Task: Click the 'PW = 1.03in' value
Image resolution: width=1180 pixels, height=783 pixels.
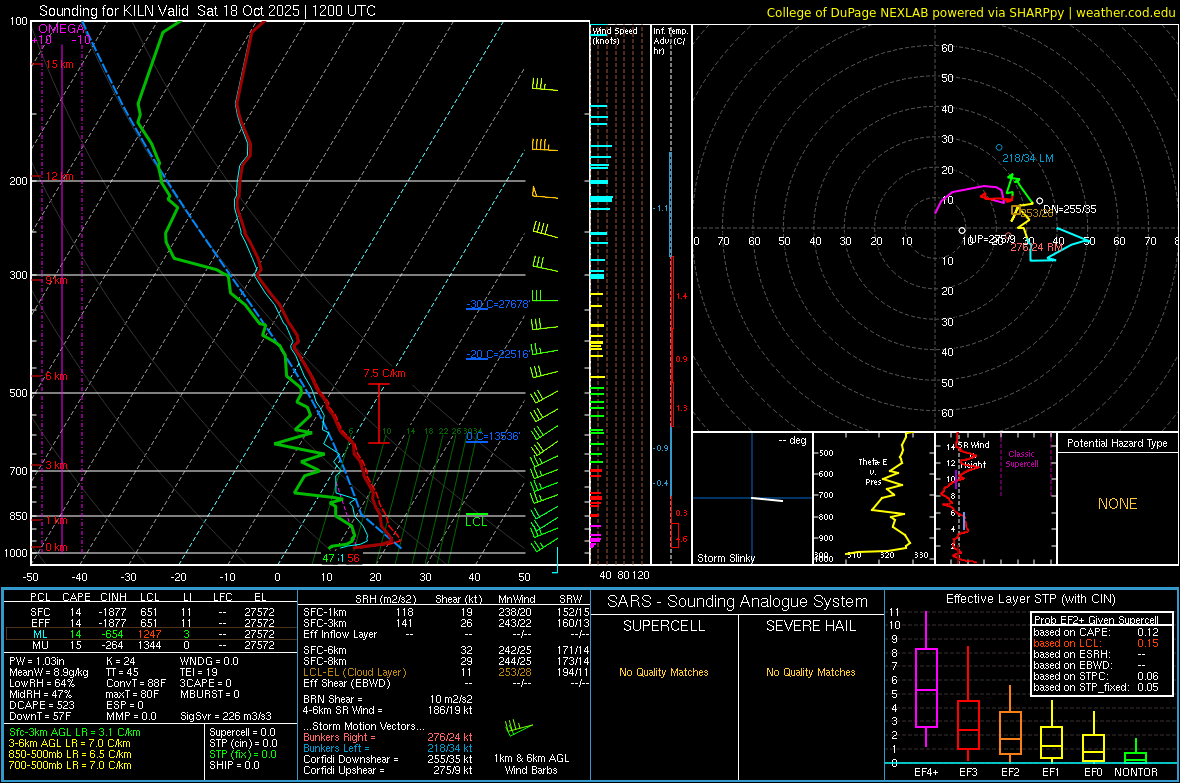Action: tap(37, 661)
